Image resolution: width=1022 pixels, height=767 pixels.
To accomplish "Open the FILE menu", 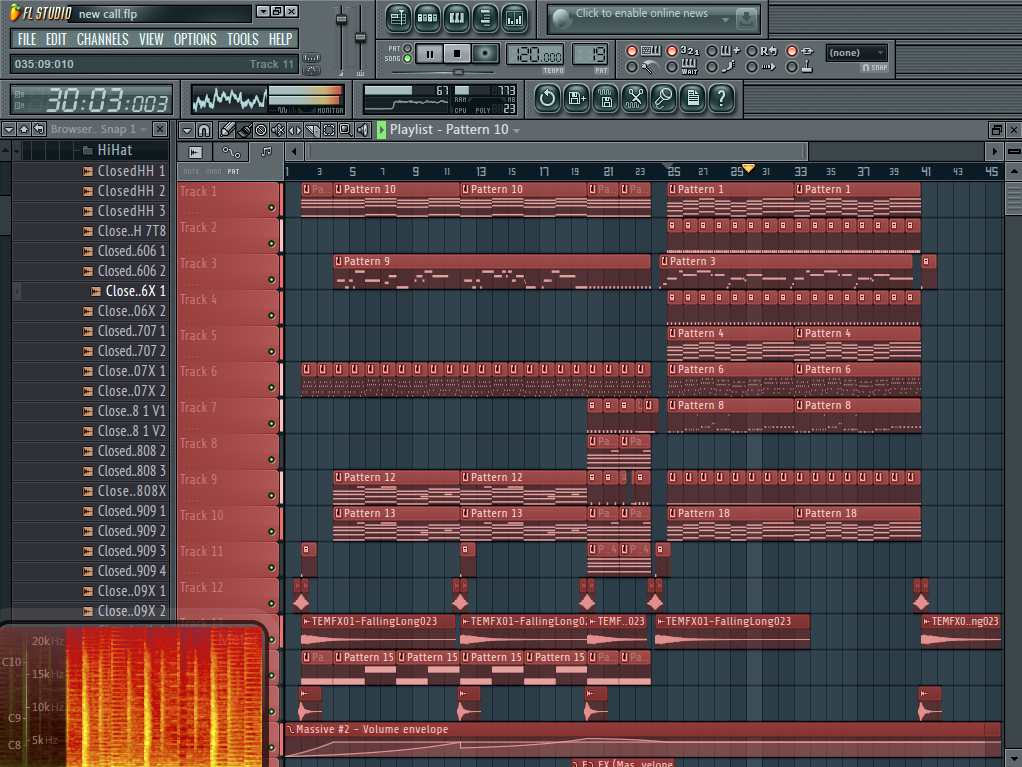I will (27, 39).
